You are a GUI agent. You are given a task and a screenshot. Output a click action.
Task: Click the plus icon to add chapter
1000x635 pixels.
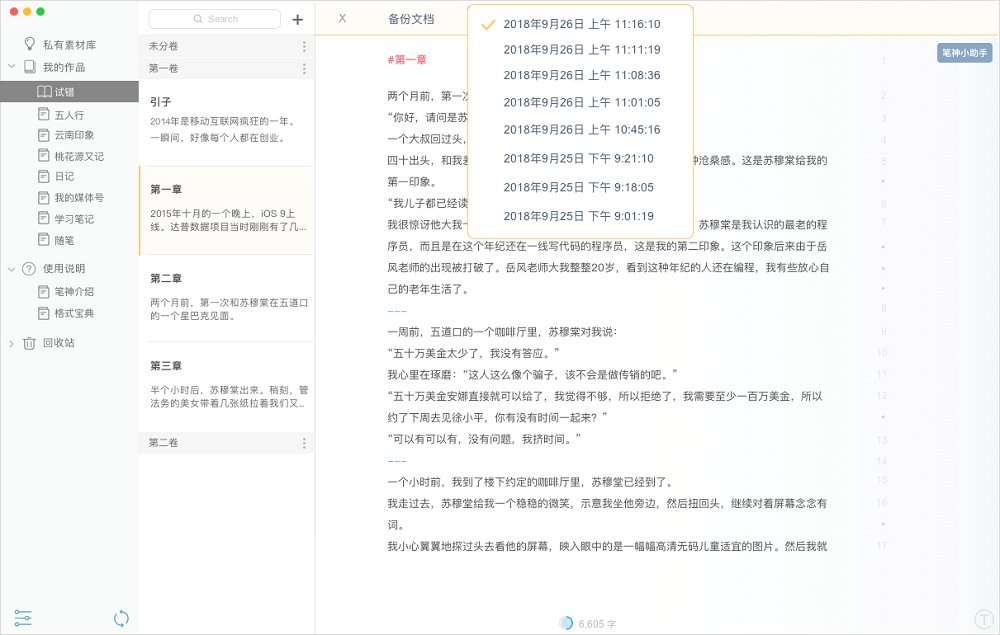(x=297, y=19)
